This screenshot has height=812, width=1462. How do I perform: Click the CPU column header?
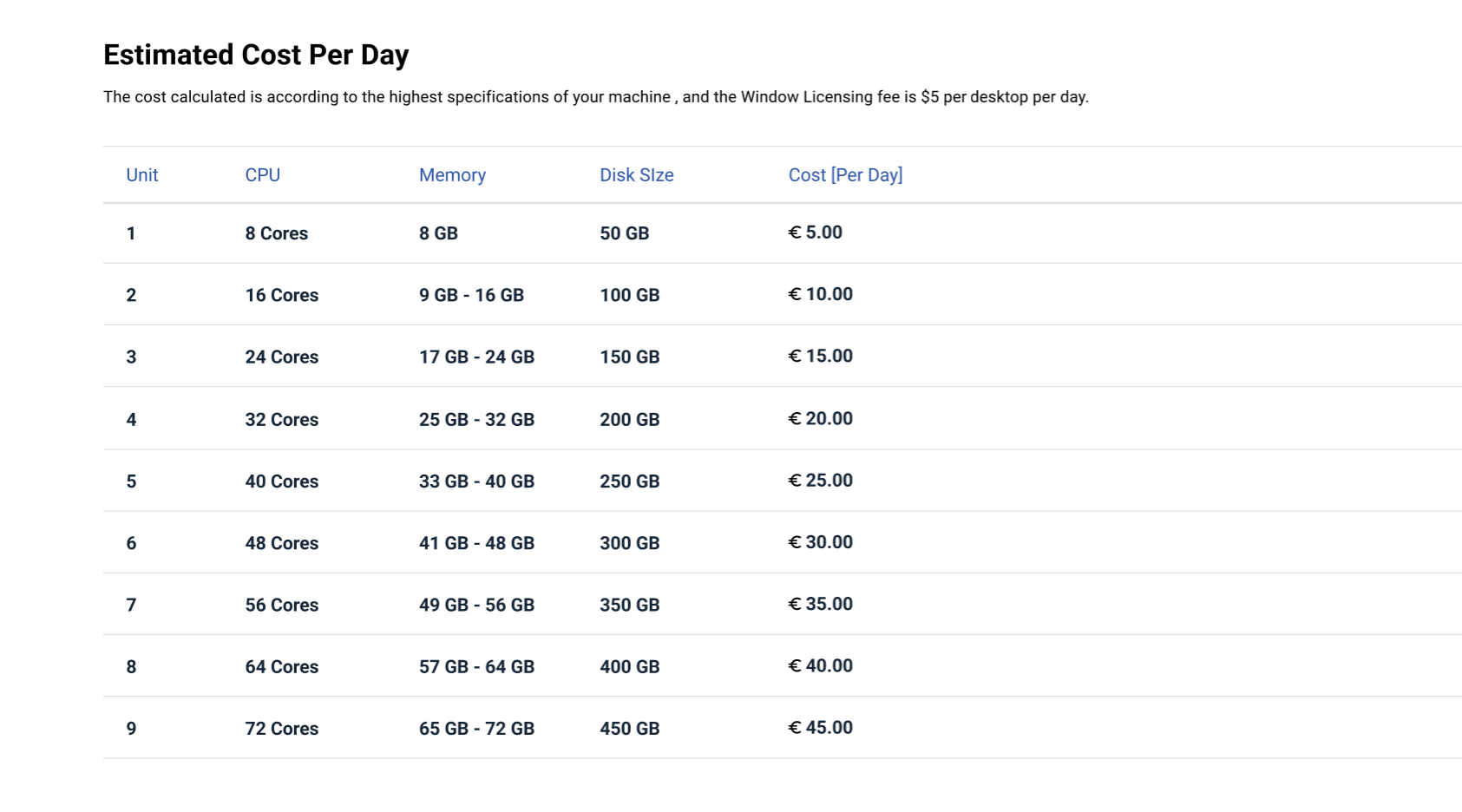263,174
